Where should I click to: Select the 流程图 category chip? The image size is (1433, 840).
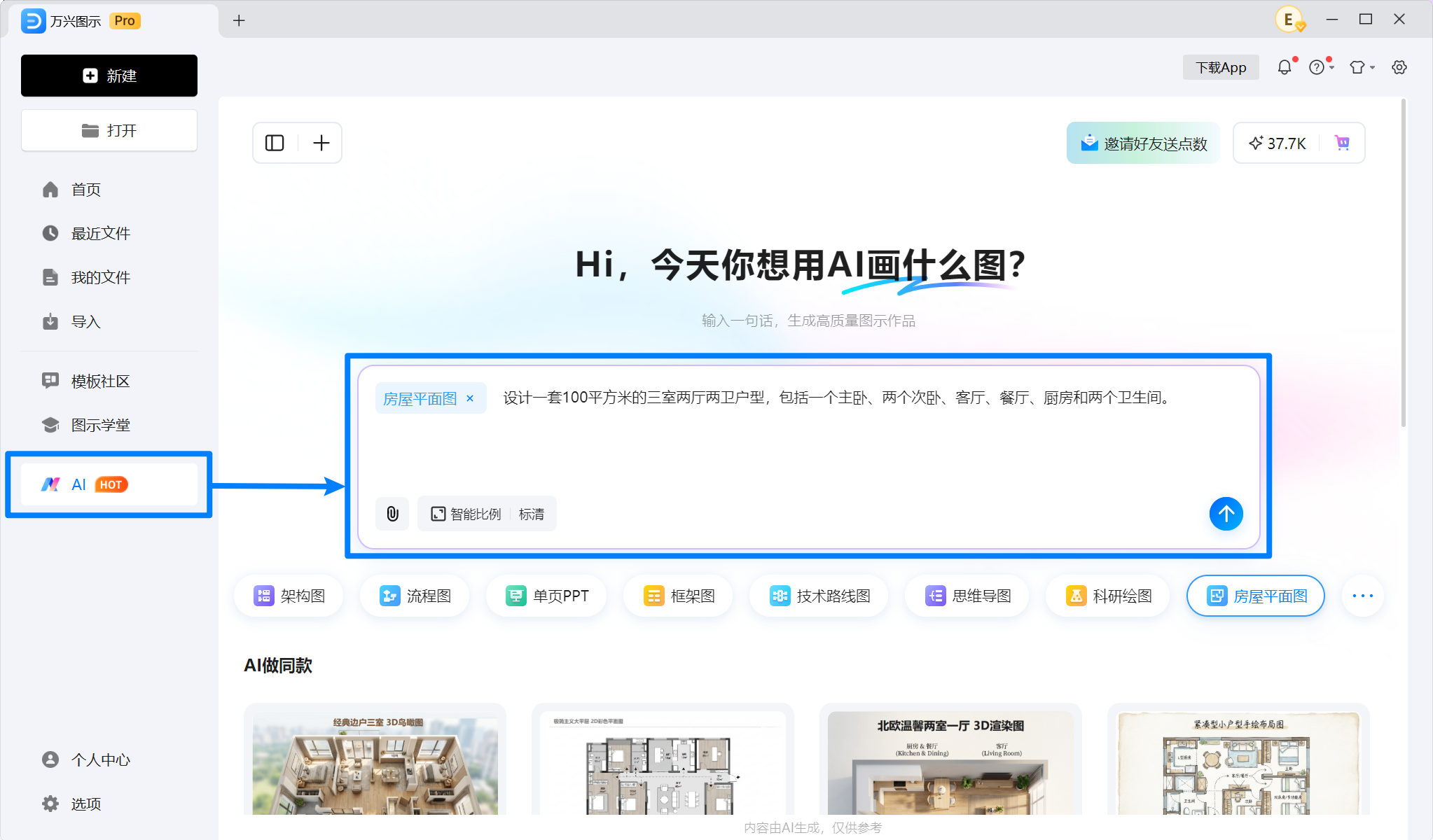tap(415, 596)
